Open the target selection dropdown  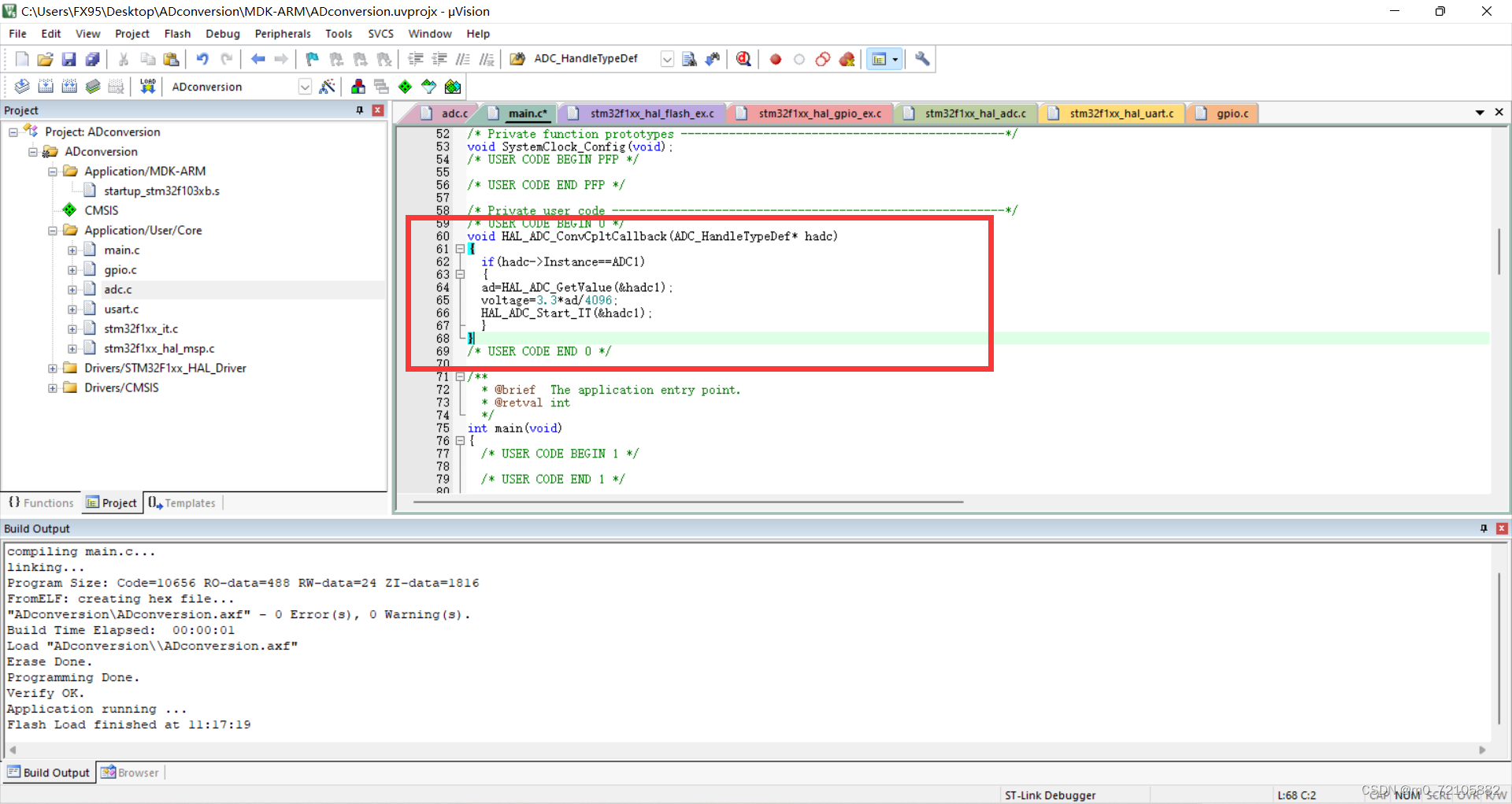(x=305, y=87)
